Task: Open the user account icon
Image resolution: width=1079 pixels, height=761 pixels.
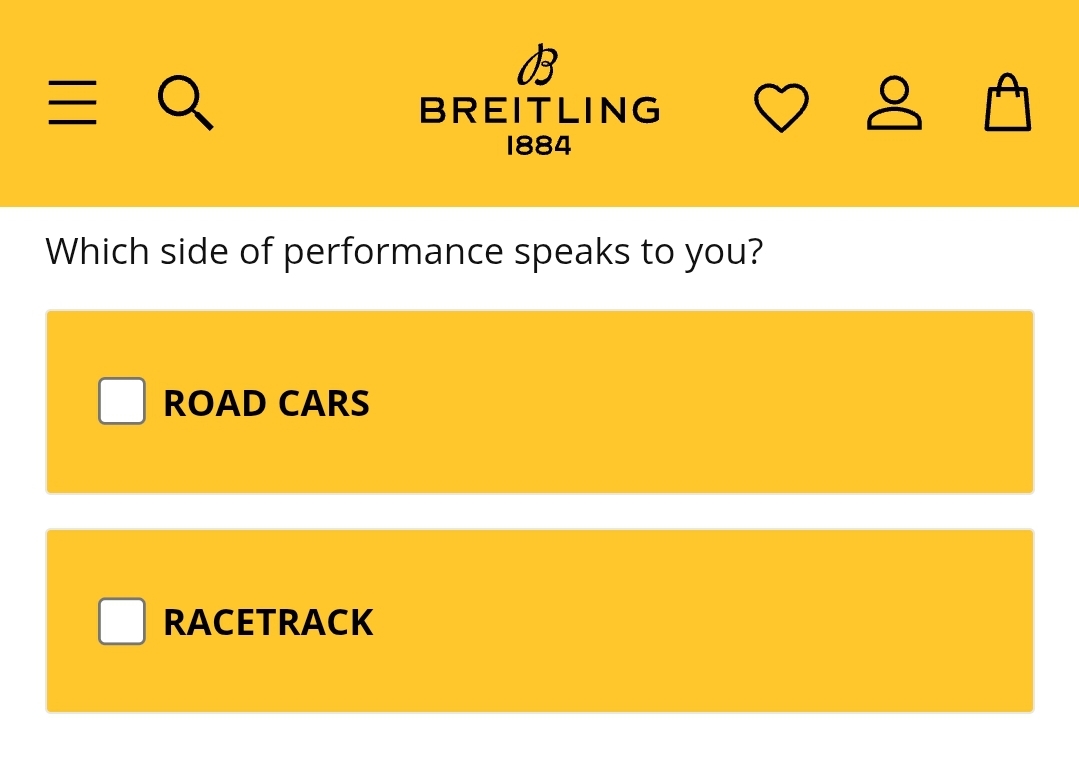Action: (x=894, y=104)
